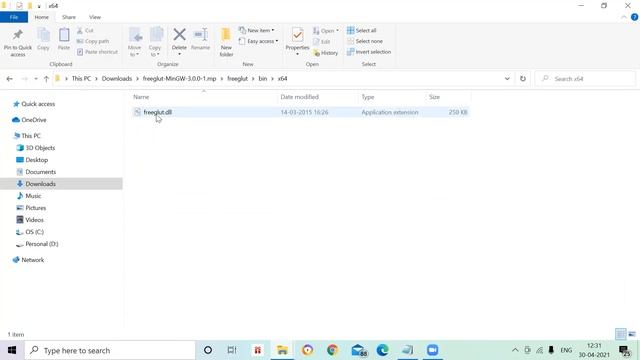
Task: Open Documents in navigation pane
Action: pyautogui.click(x=40, y=172)
